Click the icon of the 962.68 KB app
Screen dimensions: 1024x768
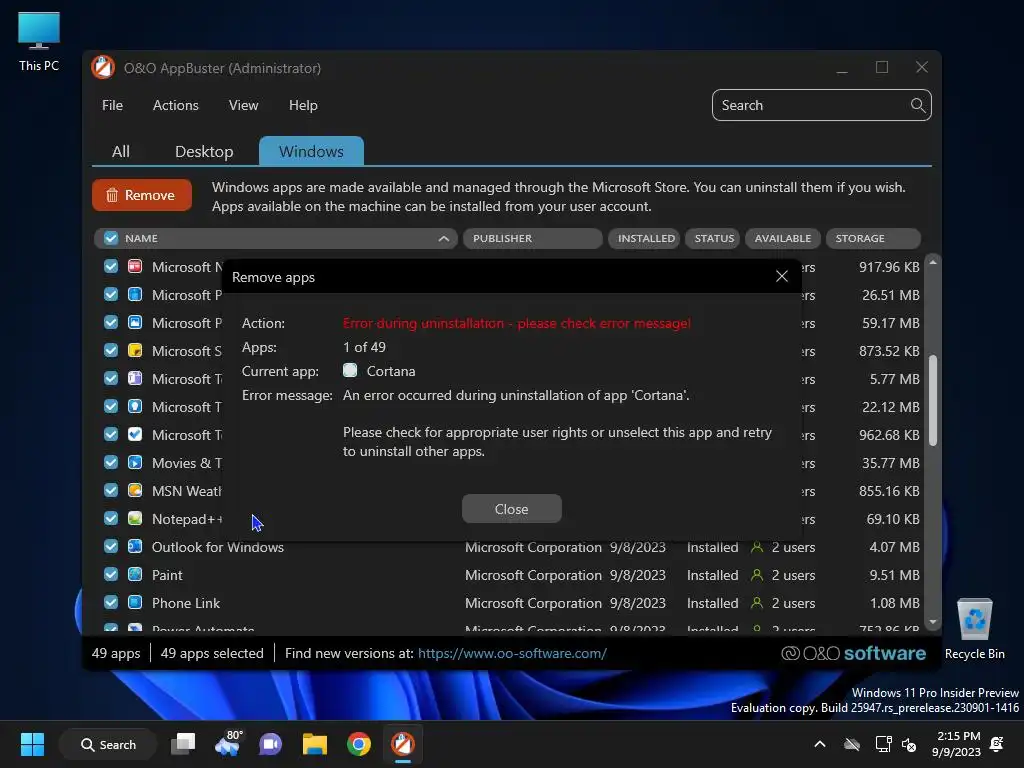click(x=135, y=434)
